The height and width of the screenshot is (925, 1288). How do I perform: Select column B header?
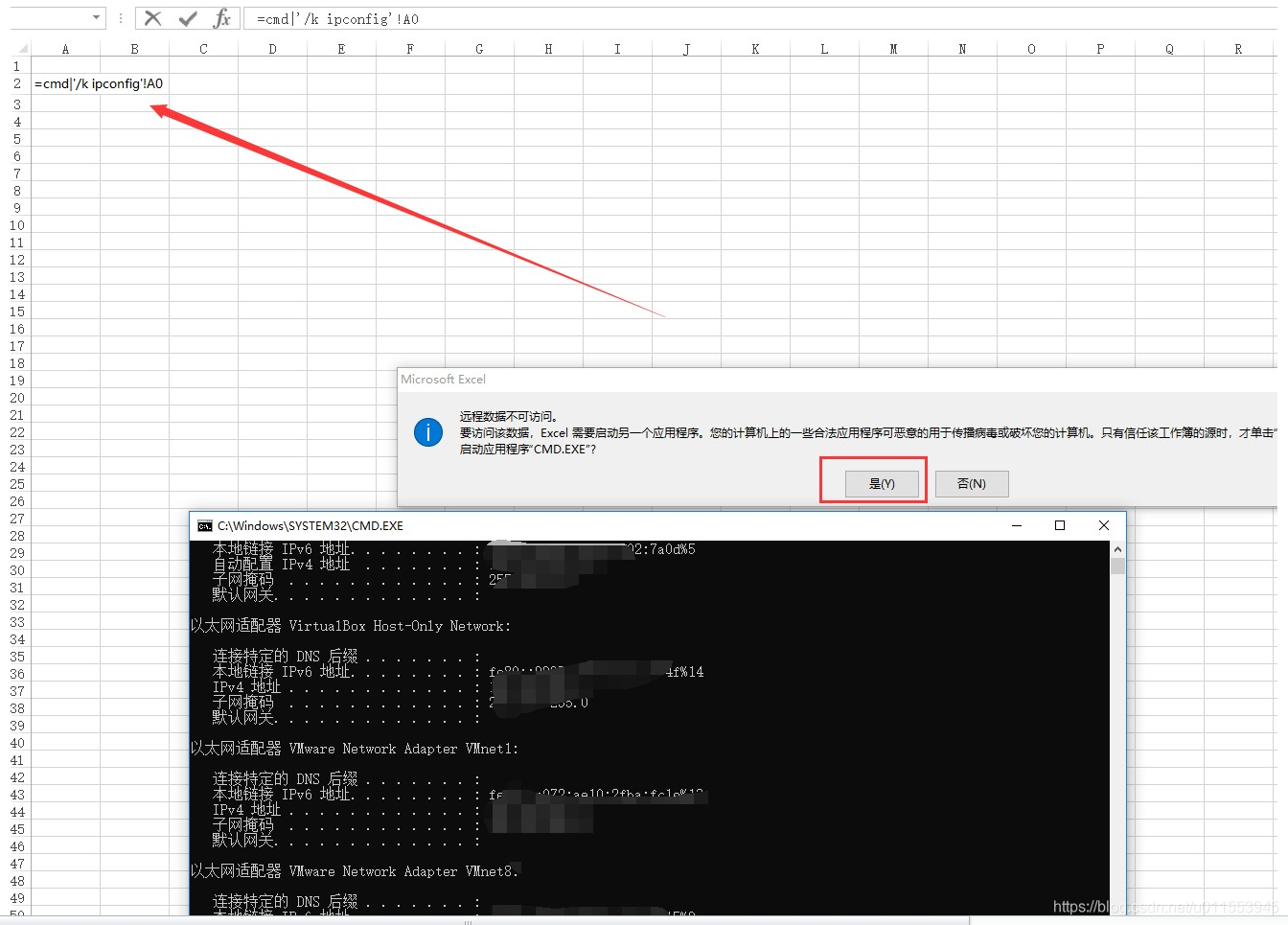point(134,49)
